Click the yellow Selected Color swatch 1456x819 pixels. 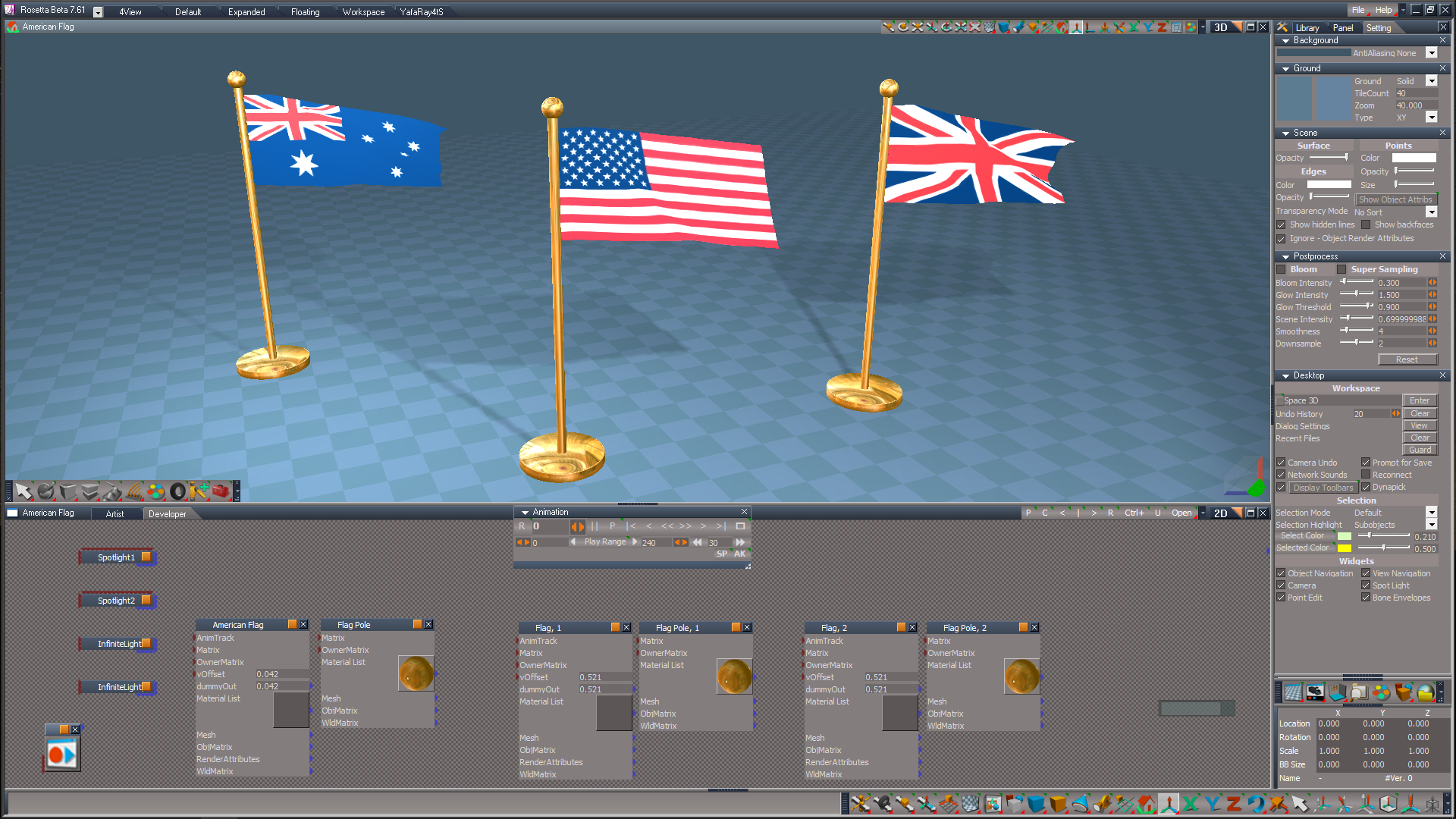click(x=1345, y=548)
